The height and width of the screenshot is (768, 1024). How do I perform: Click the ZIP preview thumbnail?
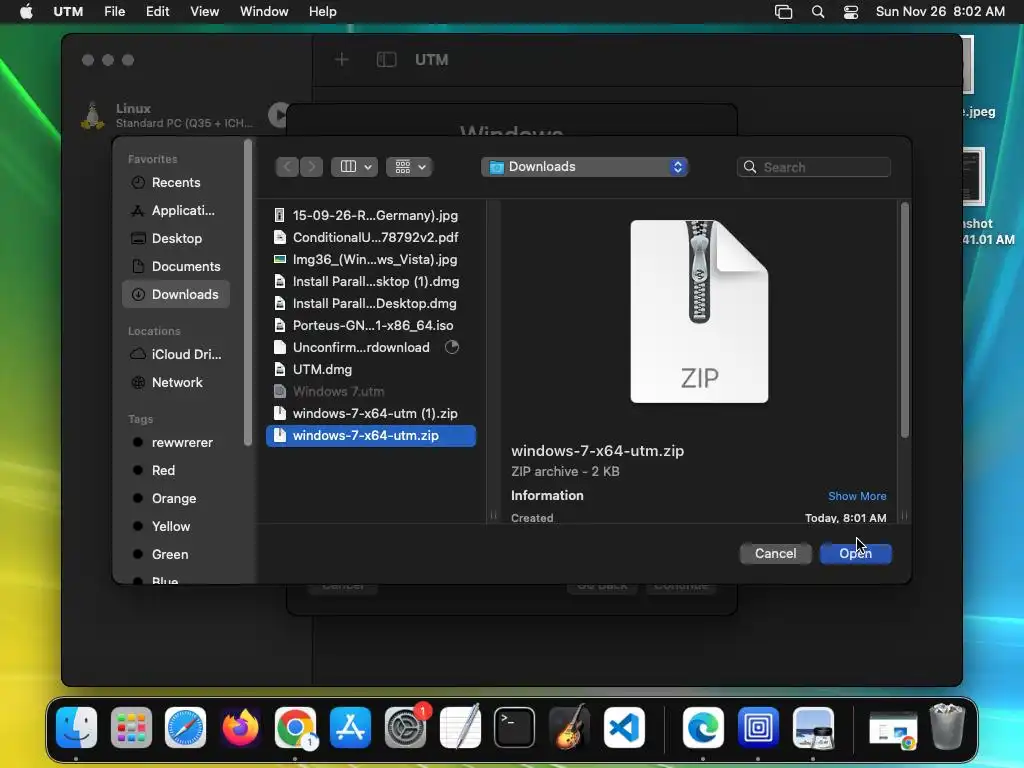click(699, 312)
